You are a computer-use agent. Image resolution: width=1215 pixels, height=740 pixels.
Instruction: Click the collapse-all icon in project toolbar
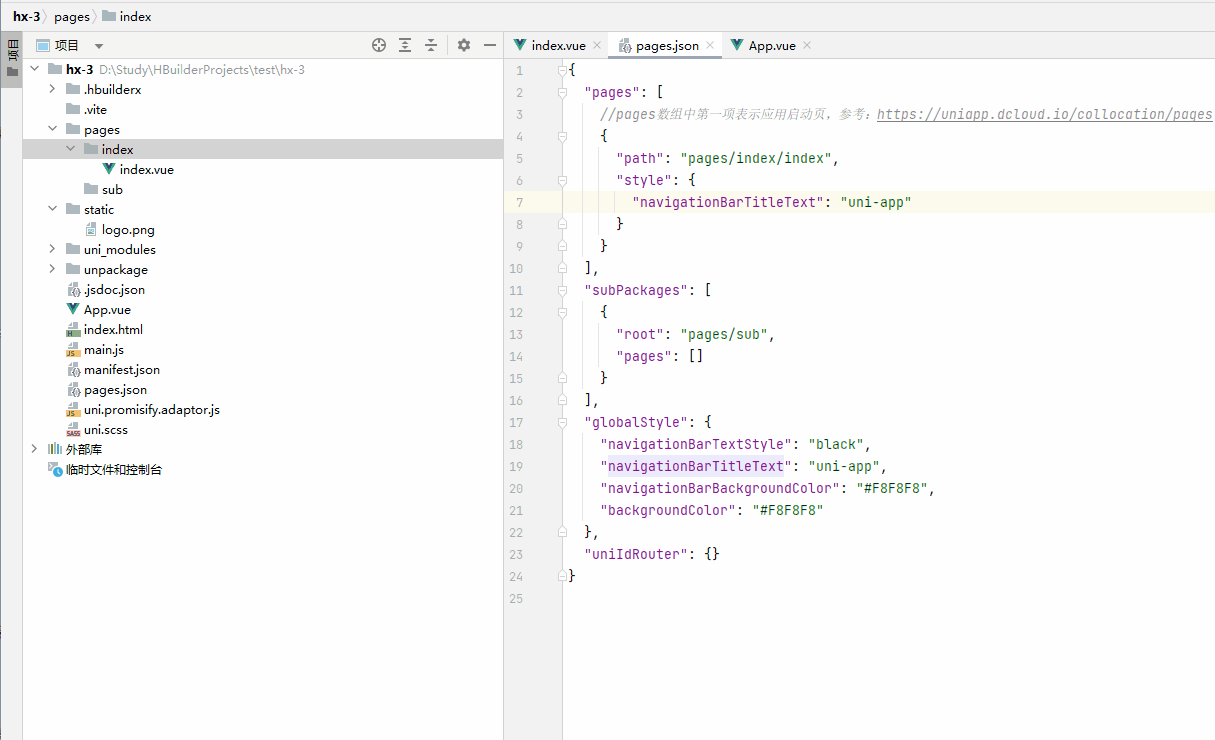tap(430, 45)
